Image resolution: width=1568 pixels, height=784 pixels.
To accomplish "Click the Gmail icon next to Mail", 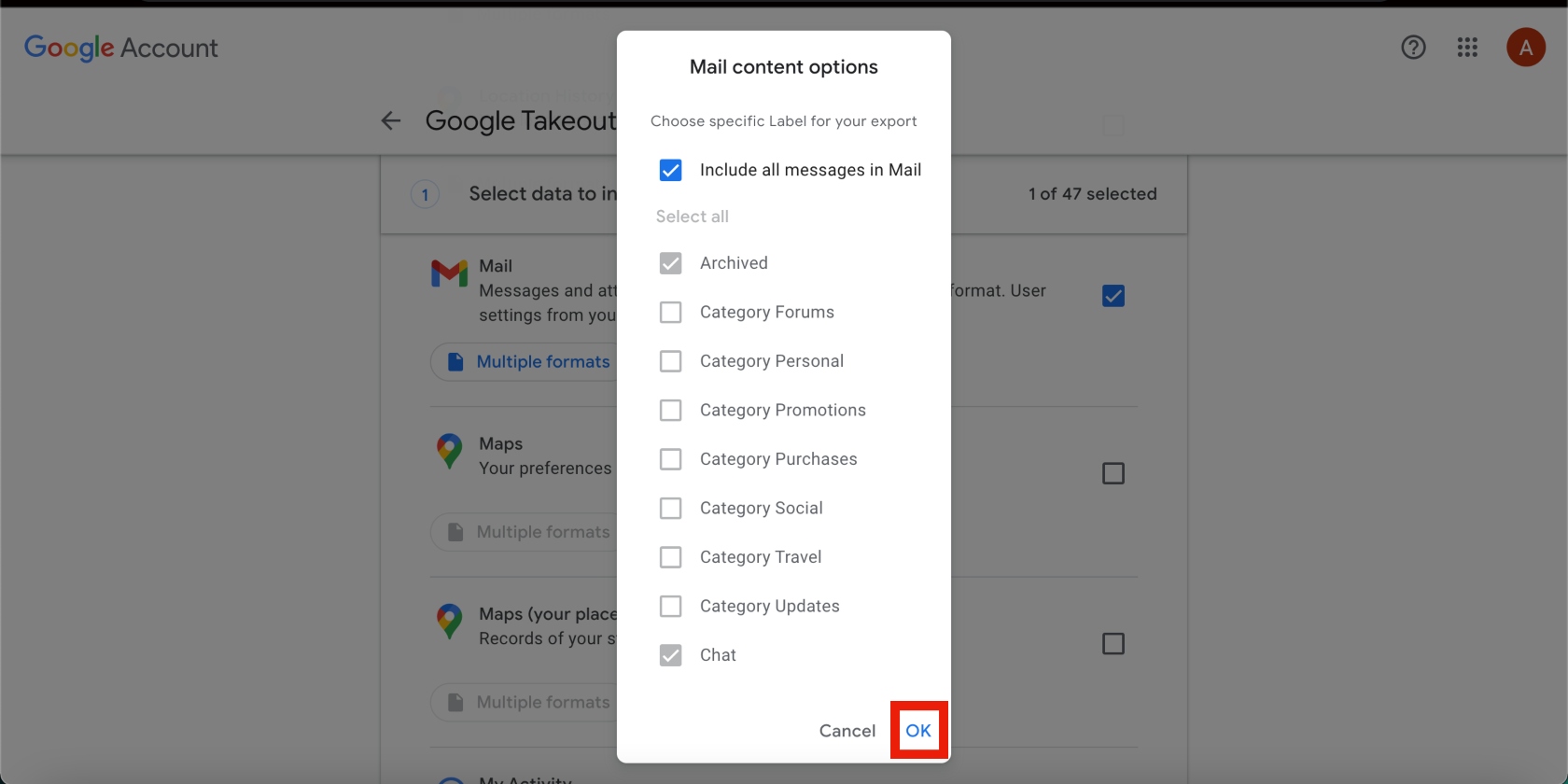I will coord(449,273).
